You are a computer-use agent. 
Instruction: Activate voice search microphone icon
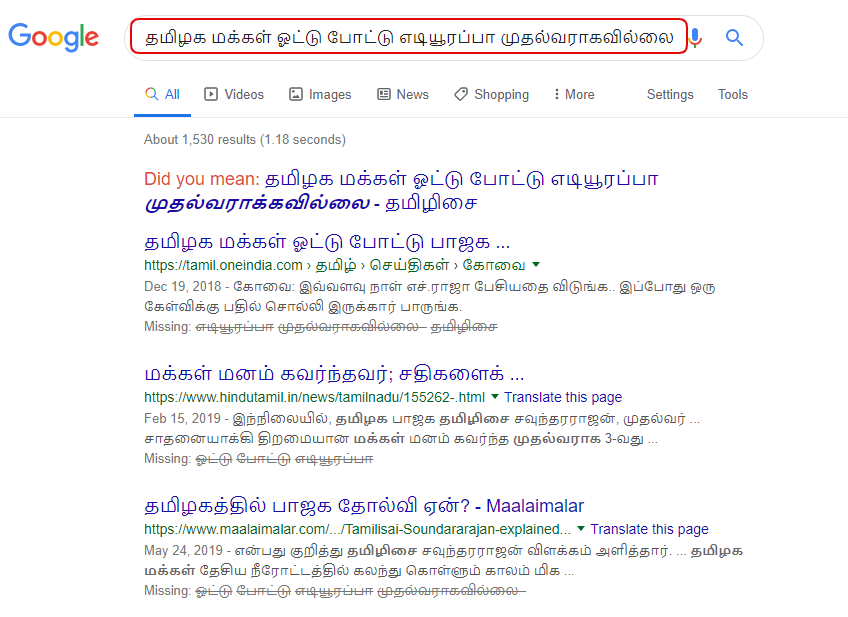[x=695, y=37]
